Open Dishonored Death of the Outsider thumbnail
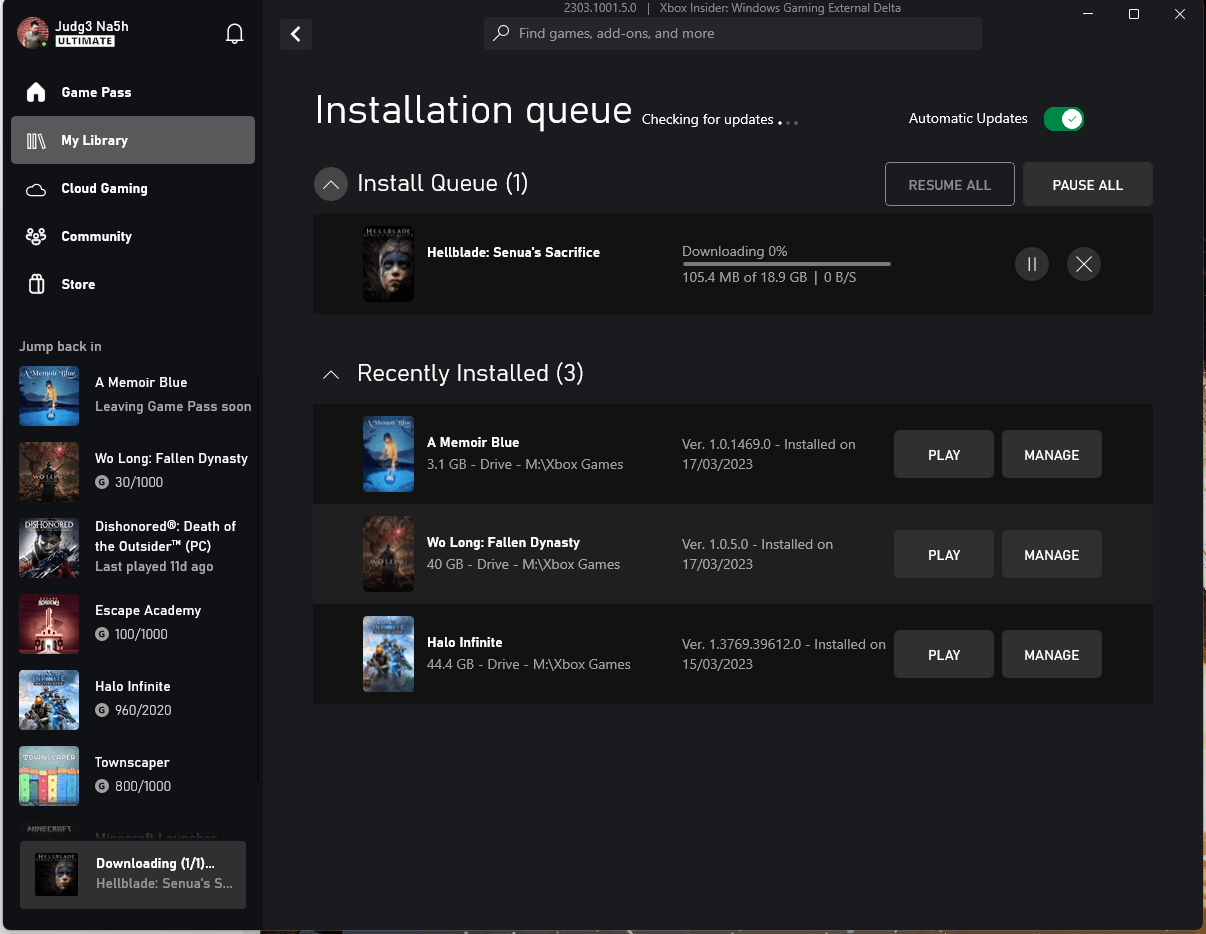The width and height of the screenshot is (1206, 934). pos(49,548)
